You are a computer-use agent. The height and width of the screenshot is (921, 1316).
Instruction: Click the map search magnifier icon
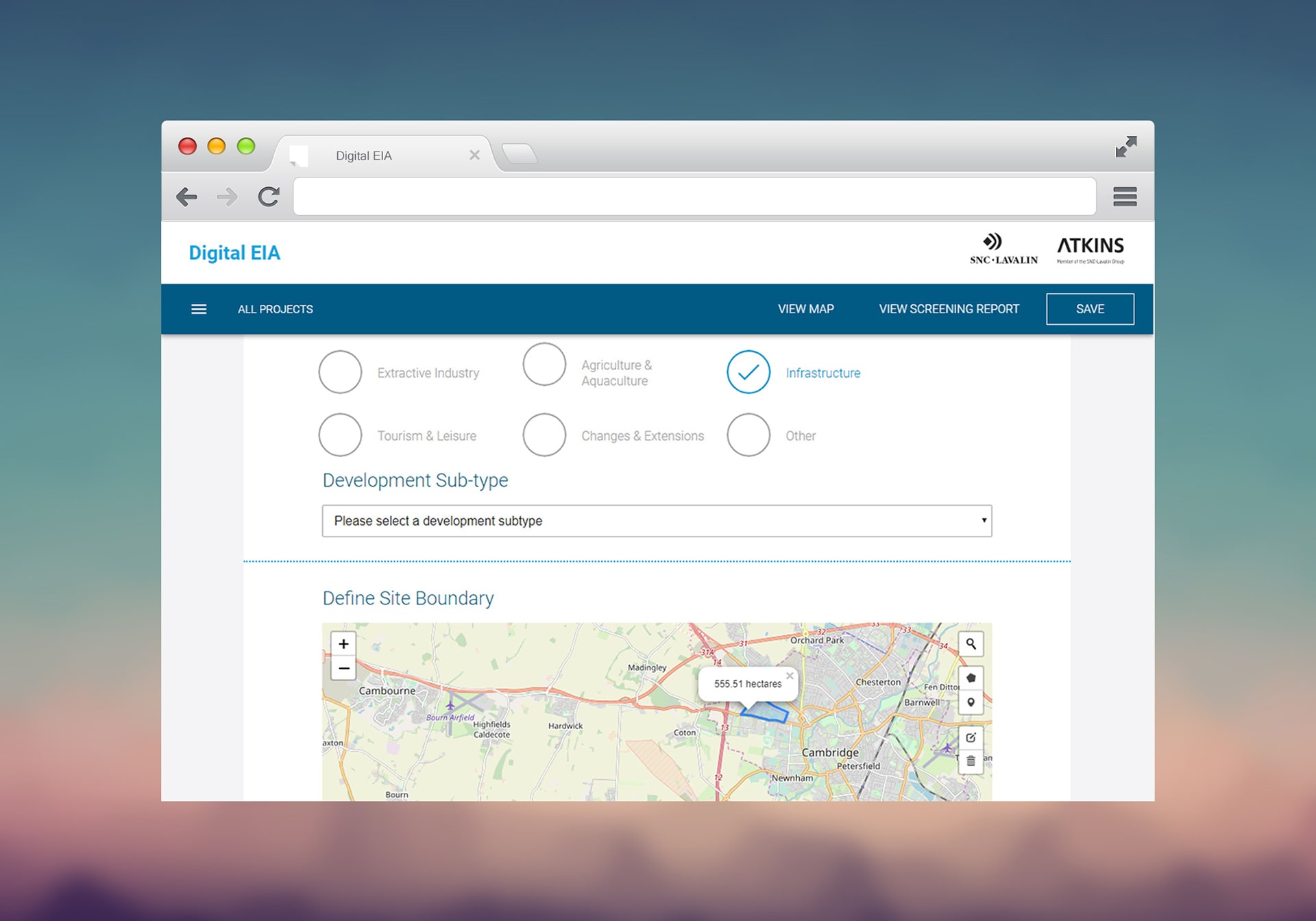tap(971, 644)
